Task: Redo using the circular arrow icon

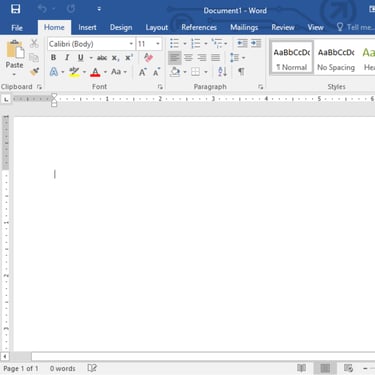Action: click(x=71, y=9)
